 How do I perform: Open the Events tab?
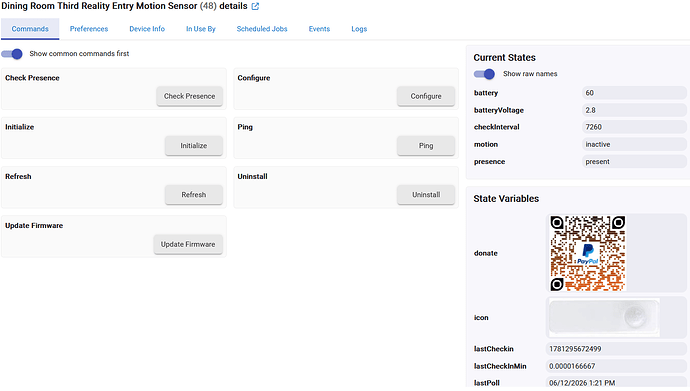319,29
